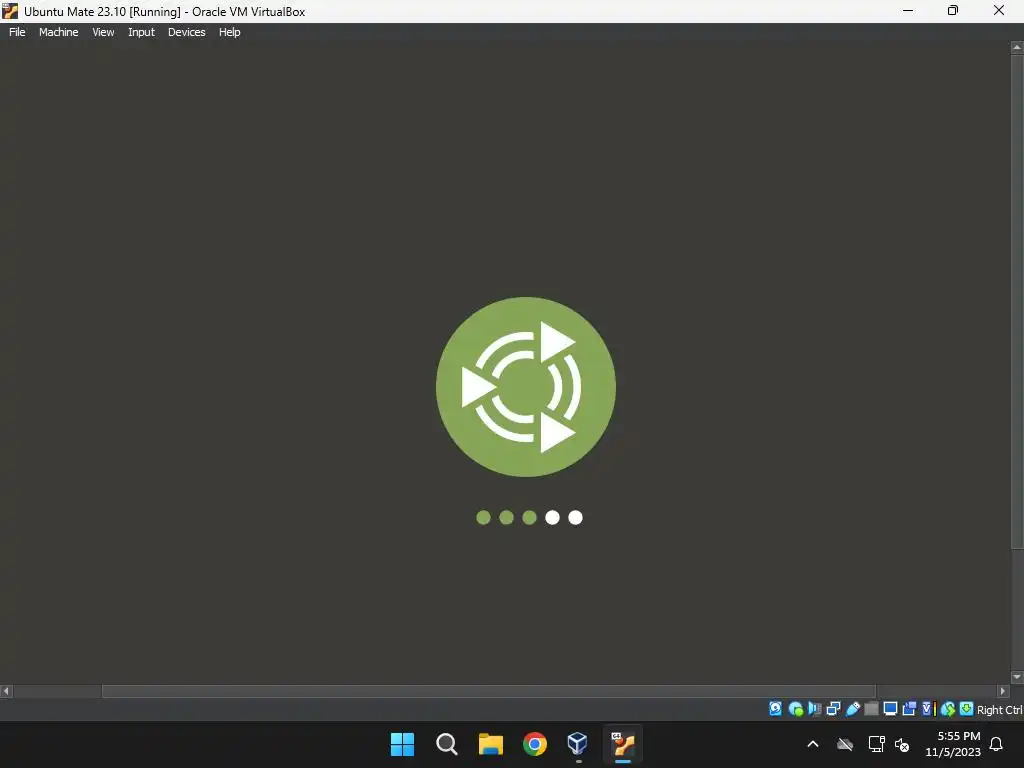Image resolution: width=1024 pixels, height=768 pixels.
Task: Click the OneDrive tray icon
Action: [x=845, y=744]
